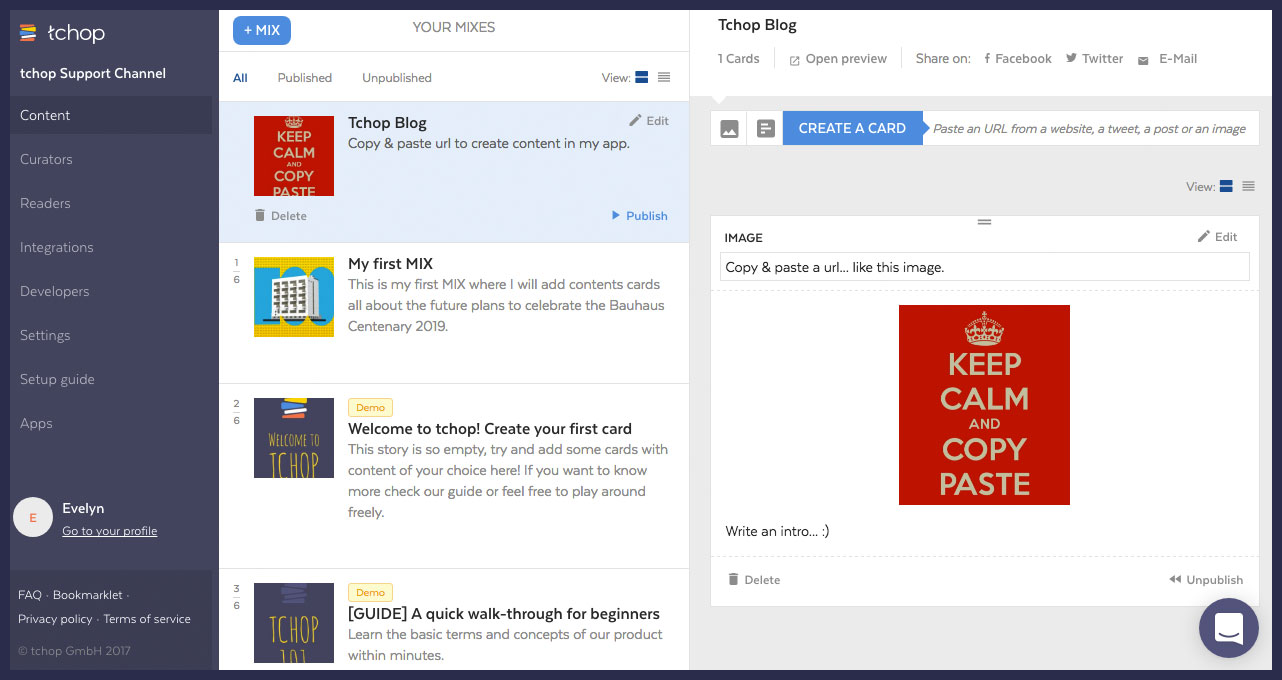Share on Twitter

[x=1094, y=59]
